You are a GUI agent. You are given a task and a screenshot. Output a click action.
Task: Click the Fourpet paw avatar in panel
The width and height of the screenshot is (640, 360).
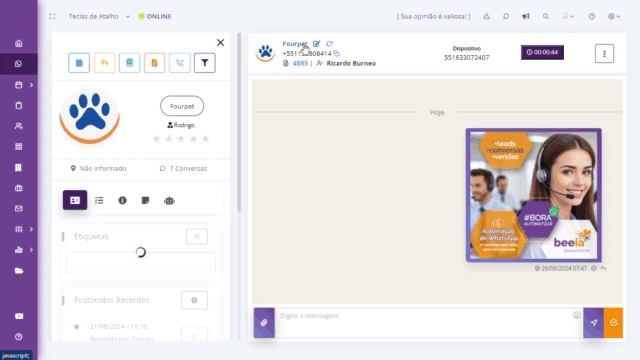pyautogui.click(x=89, y=117)
